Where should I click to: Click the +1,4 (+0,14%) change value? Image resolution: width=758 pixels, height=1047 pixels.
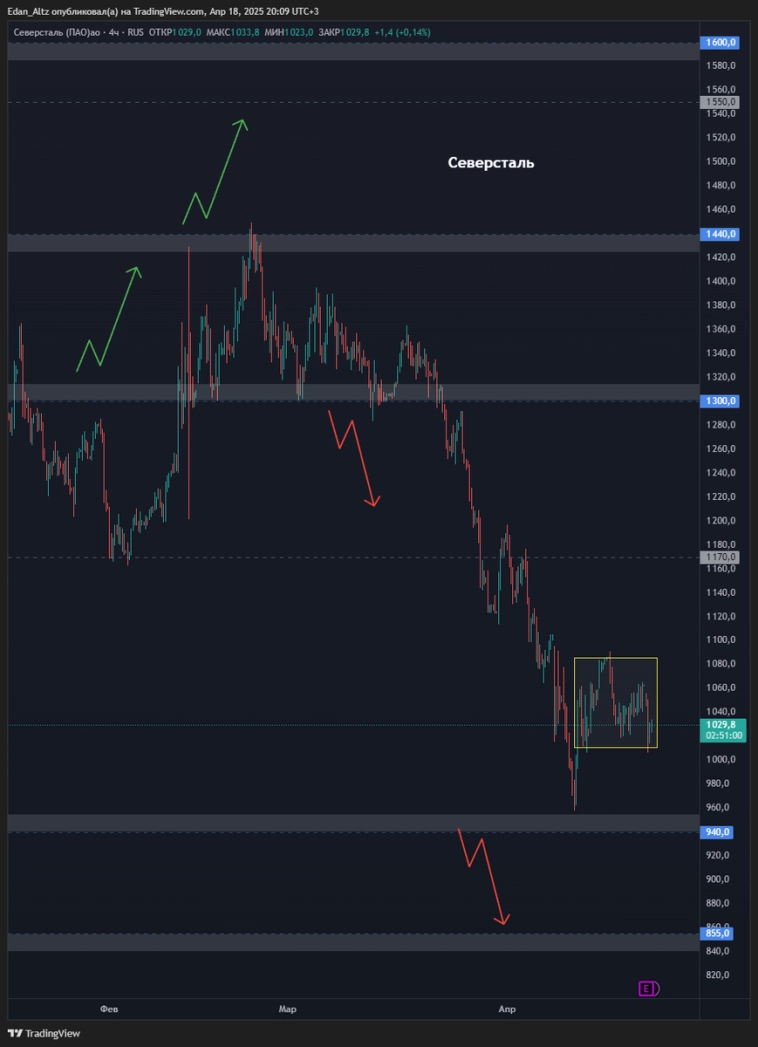[x=403, y=32]
